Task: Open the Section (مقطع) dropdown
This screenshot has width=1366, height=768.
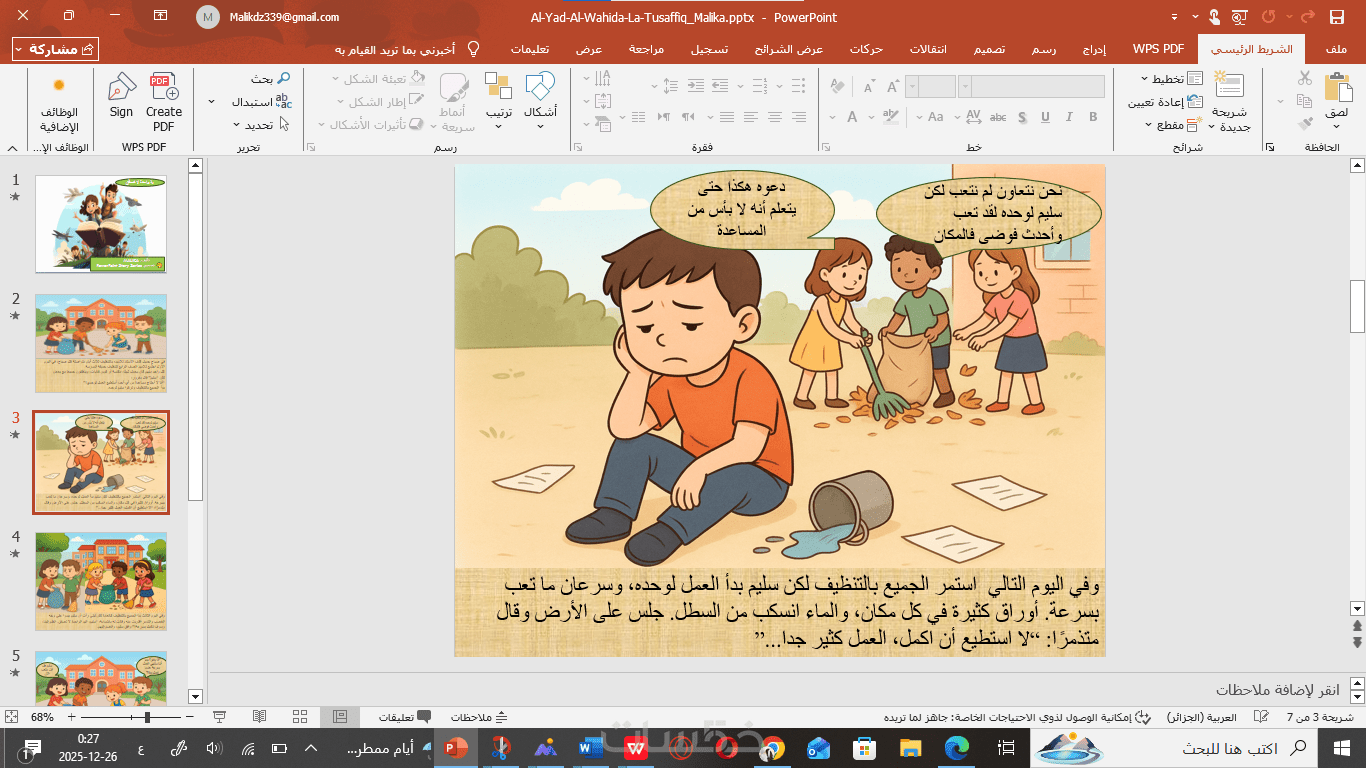Action: tap(1172, 125)
